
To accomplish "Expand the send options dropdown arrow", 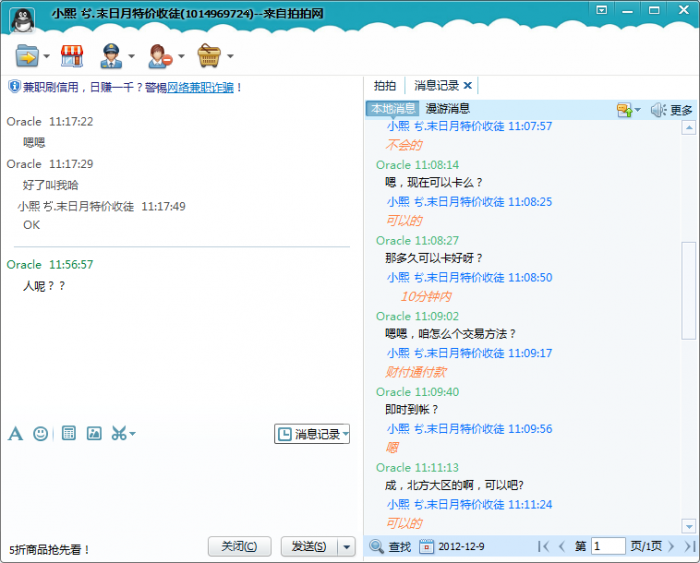I will (x=346, y=546).
